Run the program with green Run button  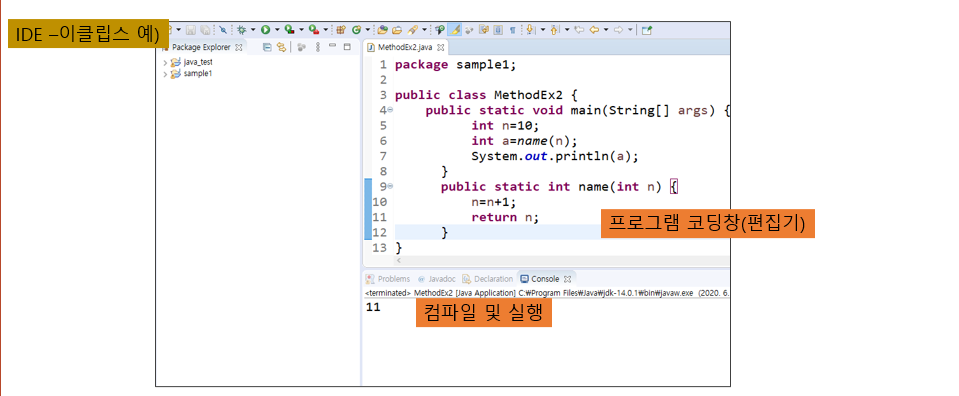click(x=265, y=29)
